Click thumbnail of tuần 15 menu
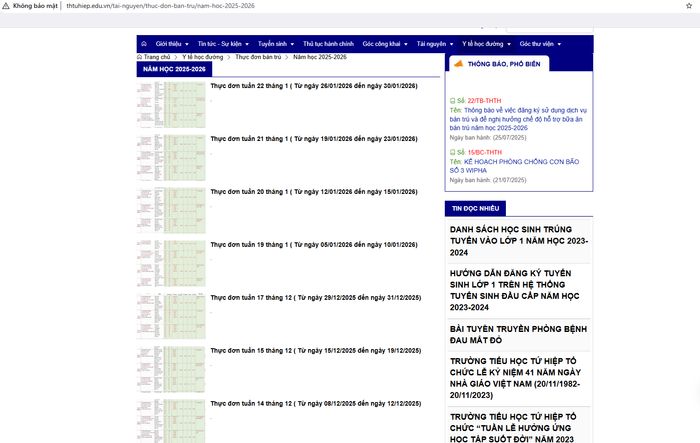The height and width of the screenshot is (443, 700). 171,369
